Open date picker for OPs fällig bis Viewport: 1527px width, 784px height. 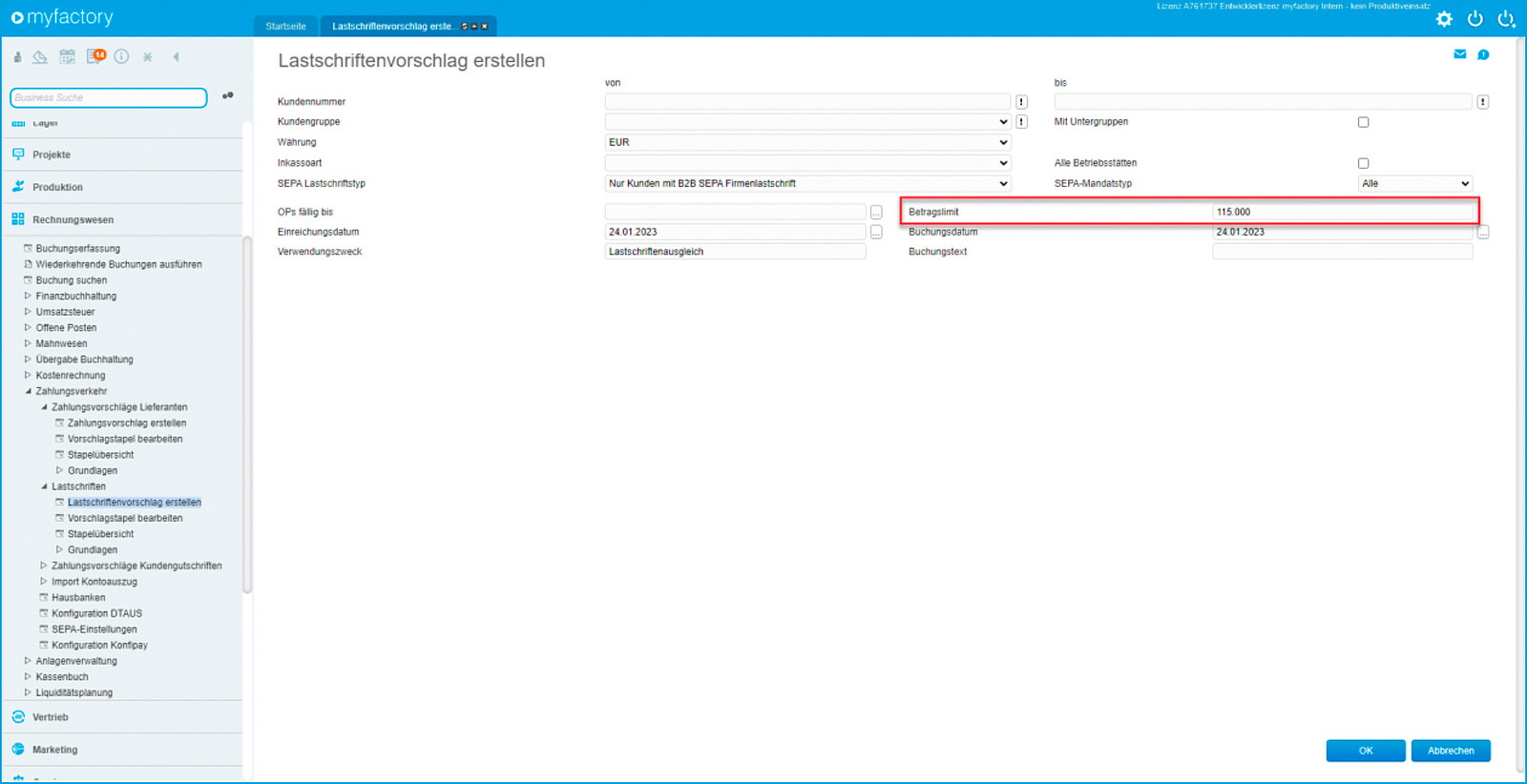(x=876, y=212)
